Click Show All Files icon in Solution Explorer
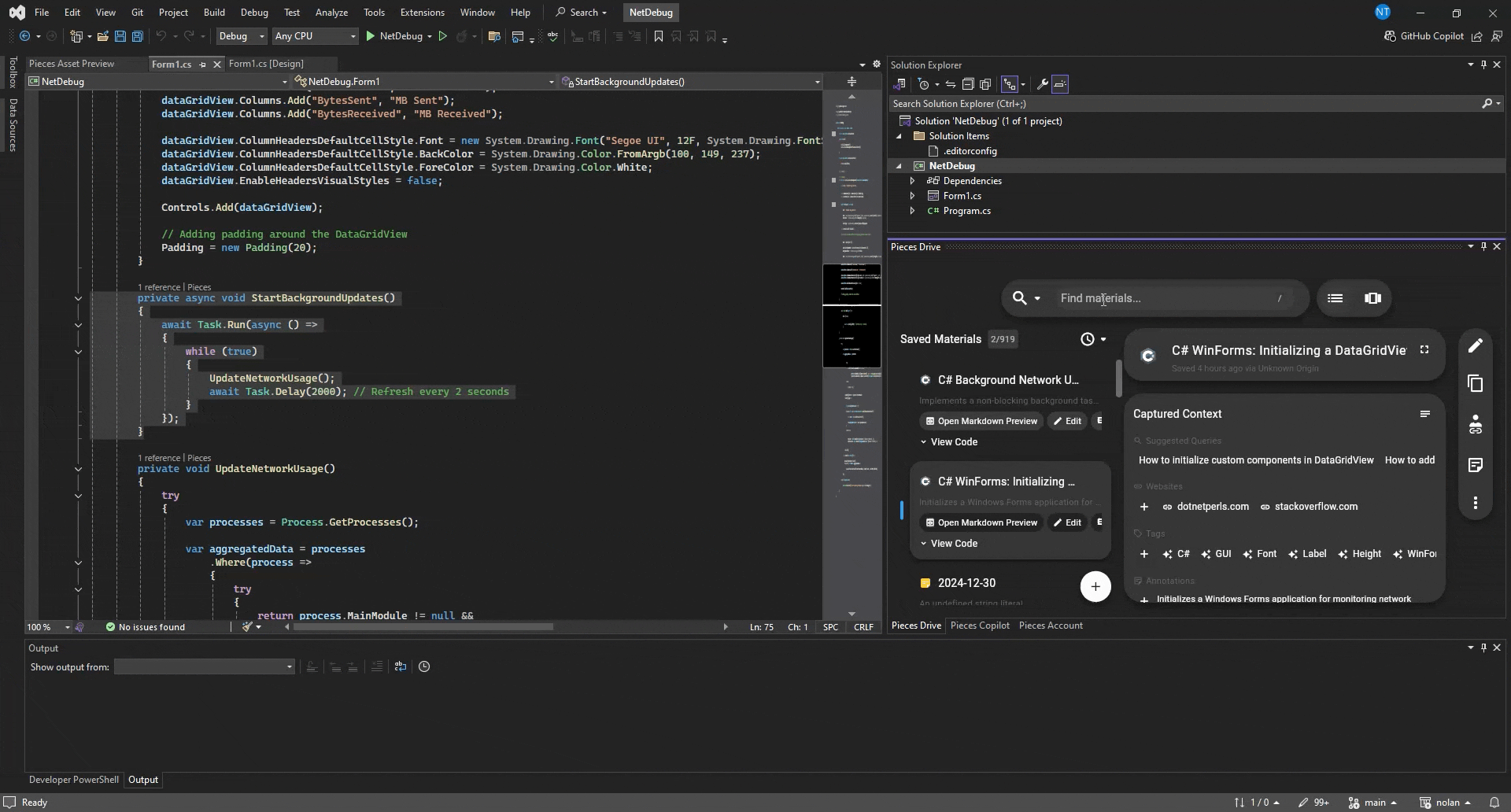 (x=985, y=84)
